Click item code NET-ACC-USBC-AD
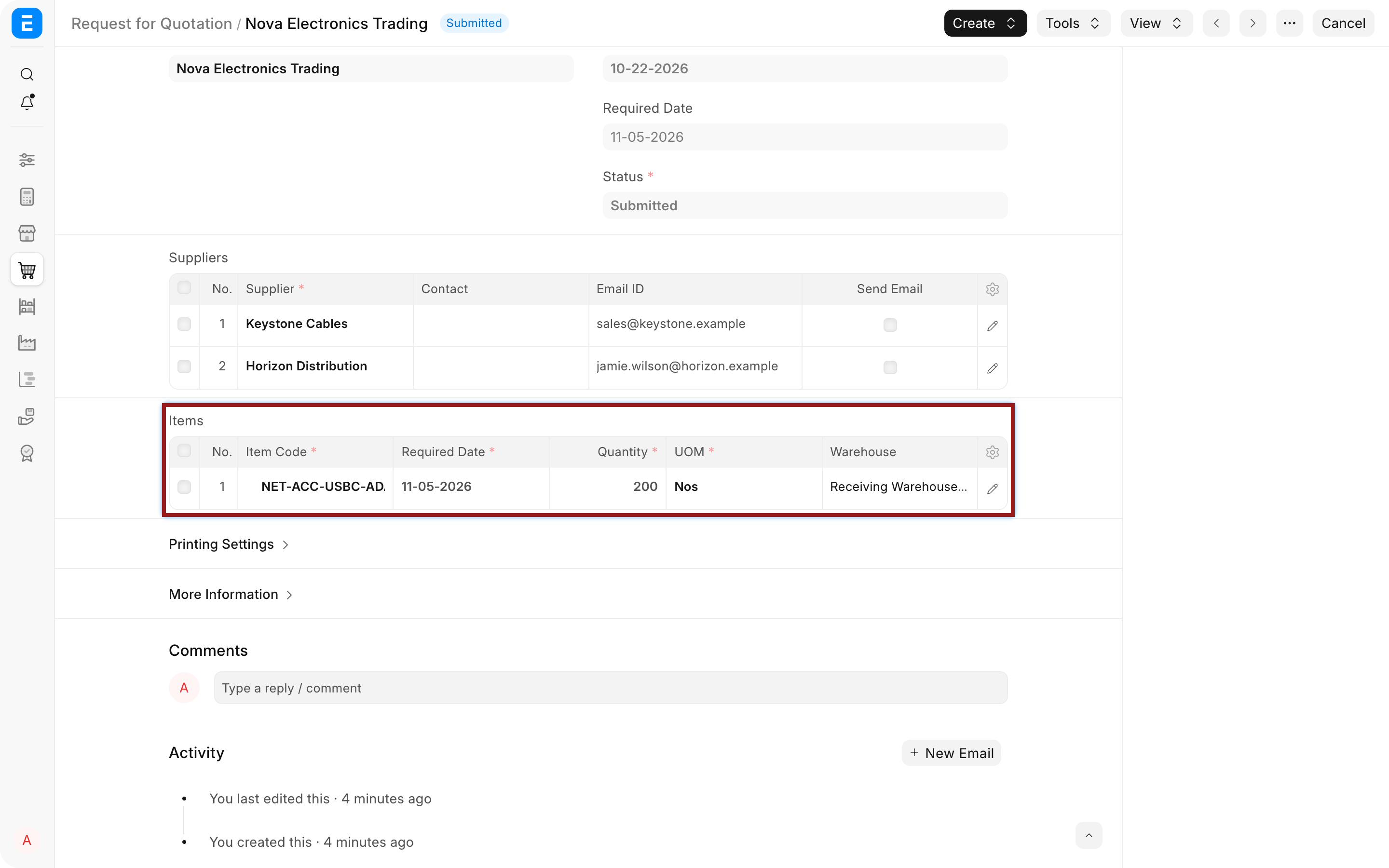 [323, 487]
